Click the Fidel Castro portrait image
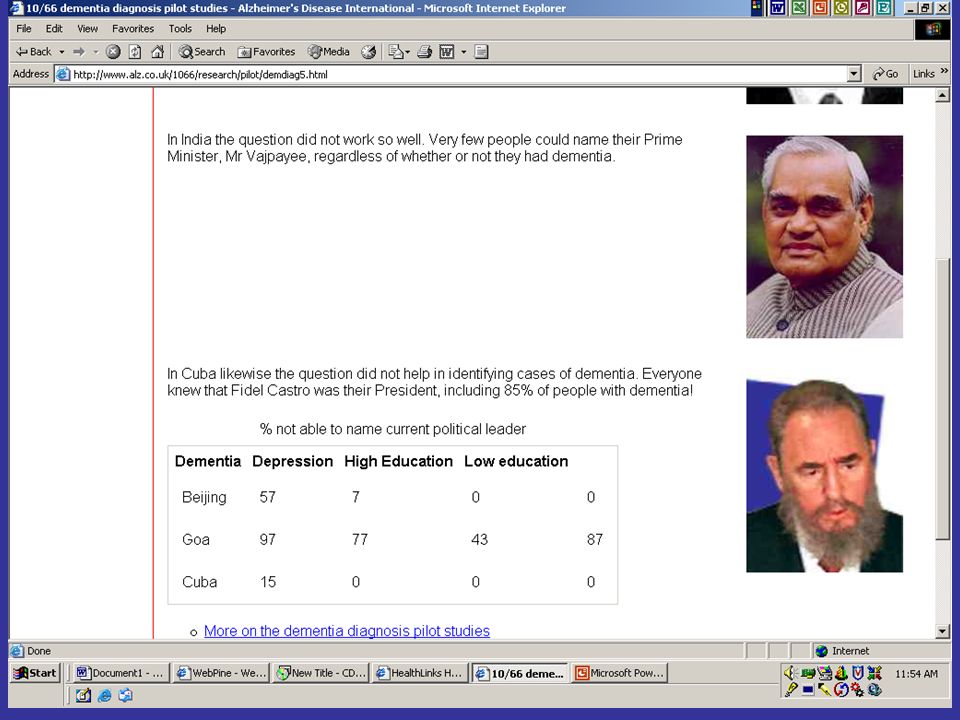 click(x=824, y=476)
